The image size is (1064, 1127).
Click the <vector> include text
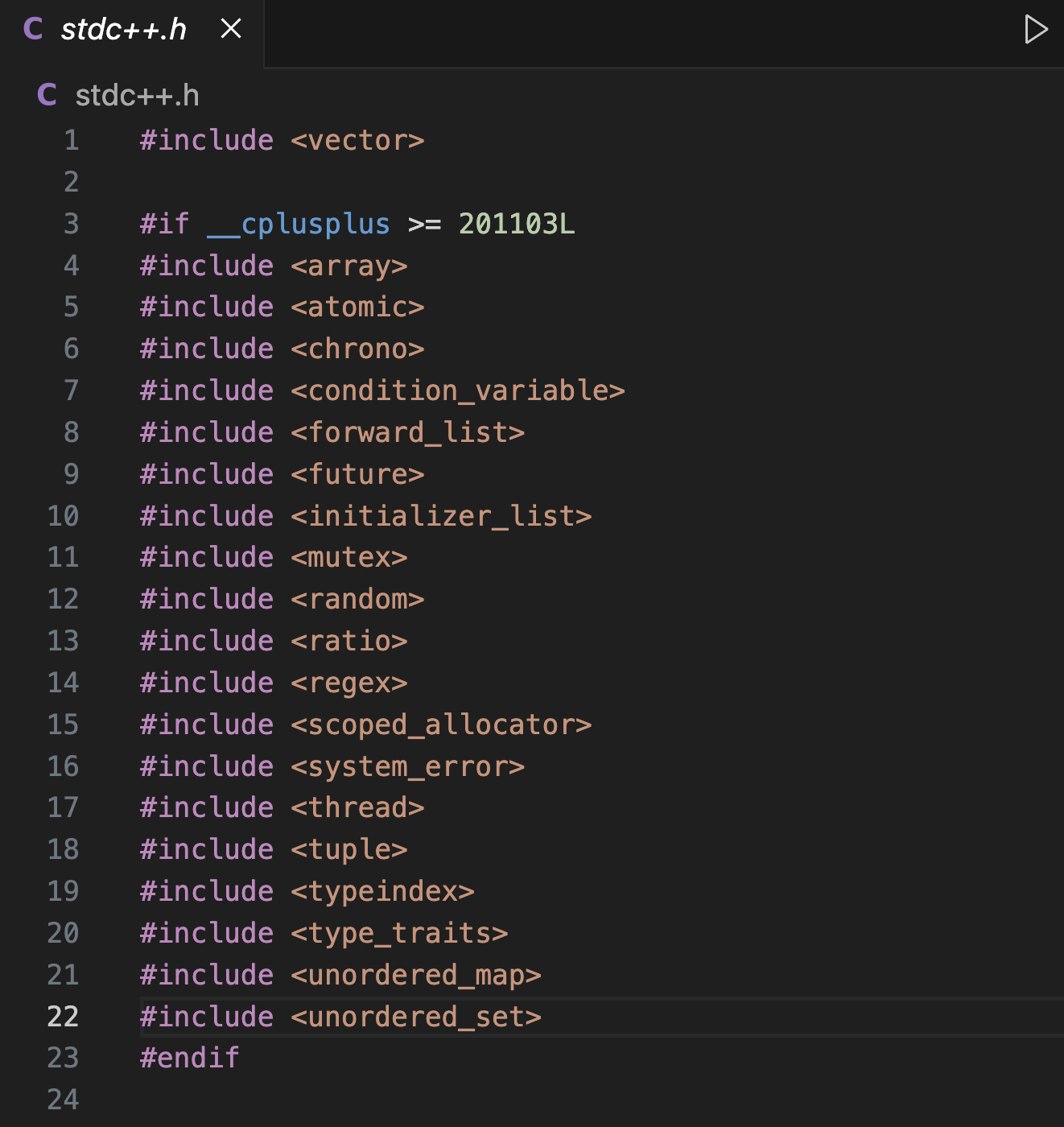pyautogui.click(x=357, y=141)
